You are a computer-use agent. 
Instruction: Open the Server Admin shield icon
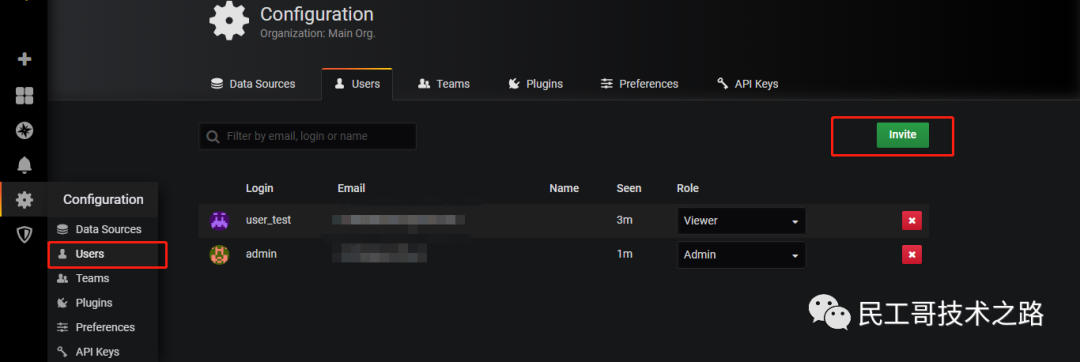click(x=25, y=235)
